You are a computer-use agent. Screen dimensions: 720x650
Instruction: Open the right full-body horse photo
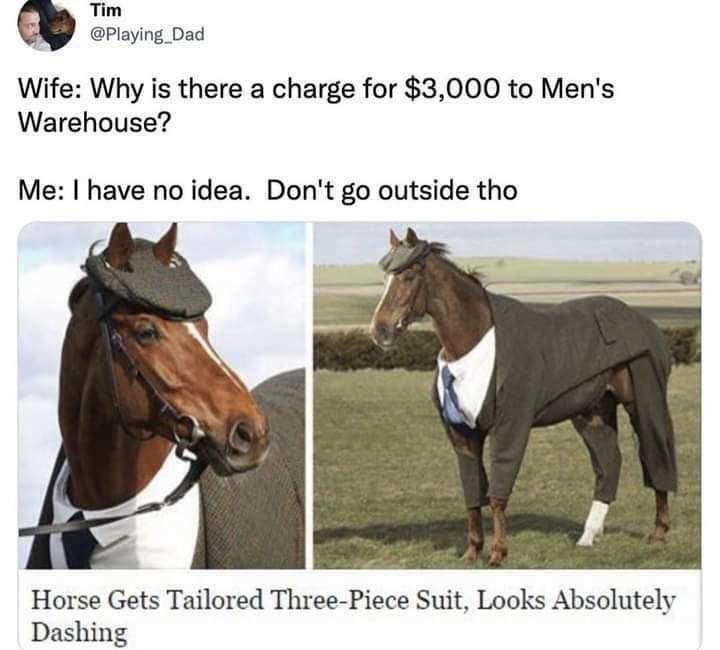pyautogui.click(x=507, y=395)
